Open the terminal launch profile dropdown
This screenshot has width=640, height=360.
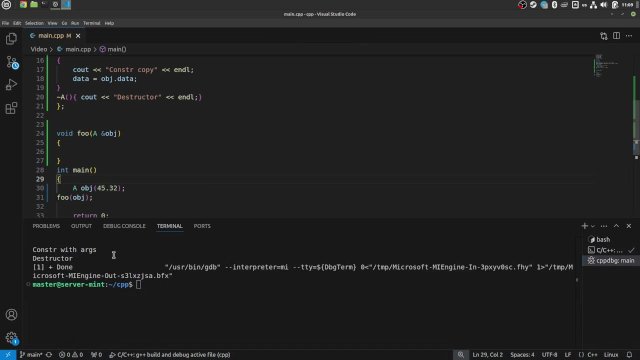point(593,226)
